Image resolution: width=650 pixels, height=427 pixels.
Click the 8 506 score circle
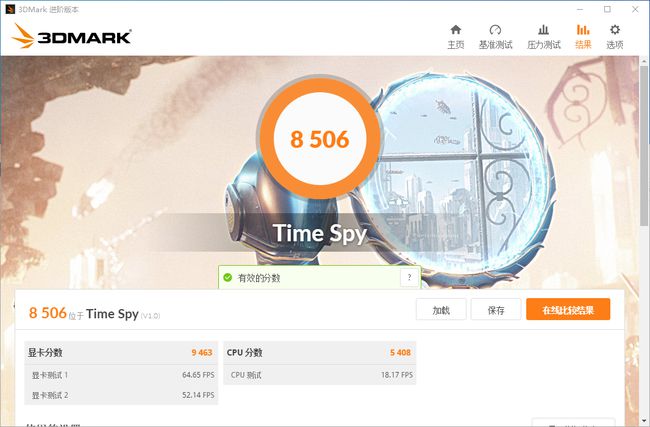tap(320, 138)
